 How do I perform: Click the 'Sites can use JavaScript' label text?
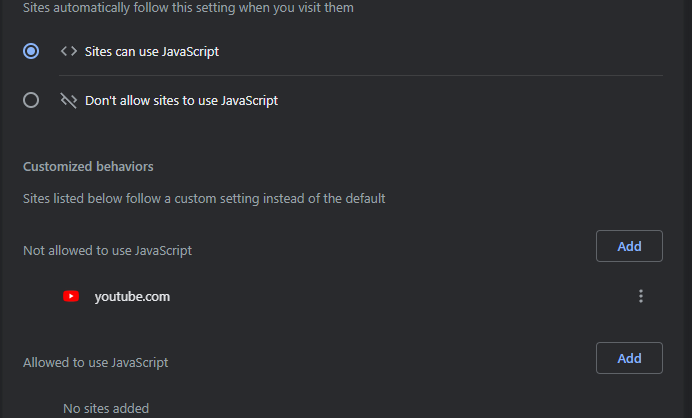152,52
